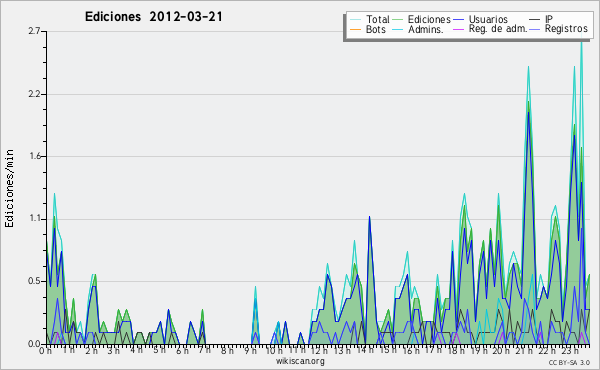Click the '8 h' x-axis tick label
This screenshot has height=370, width=600.
point(227,351)
